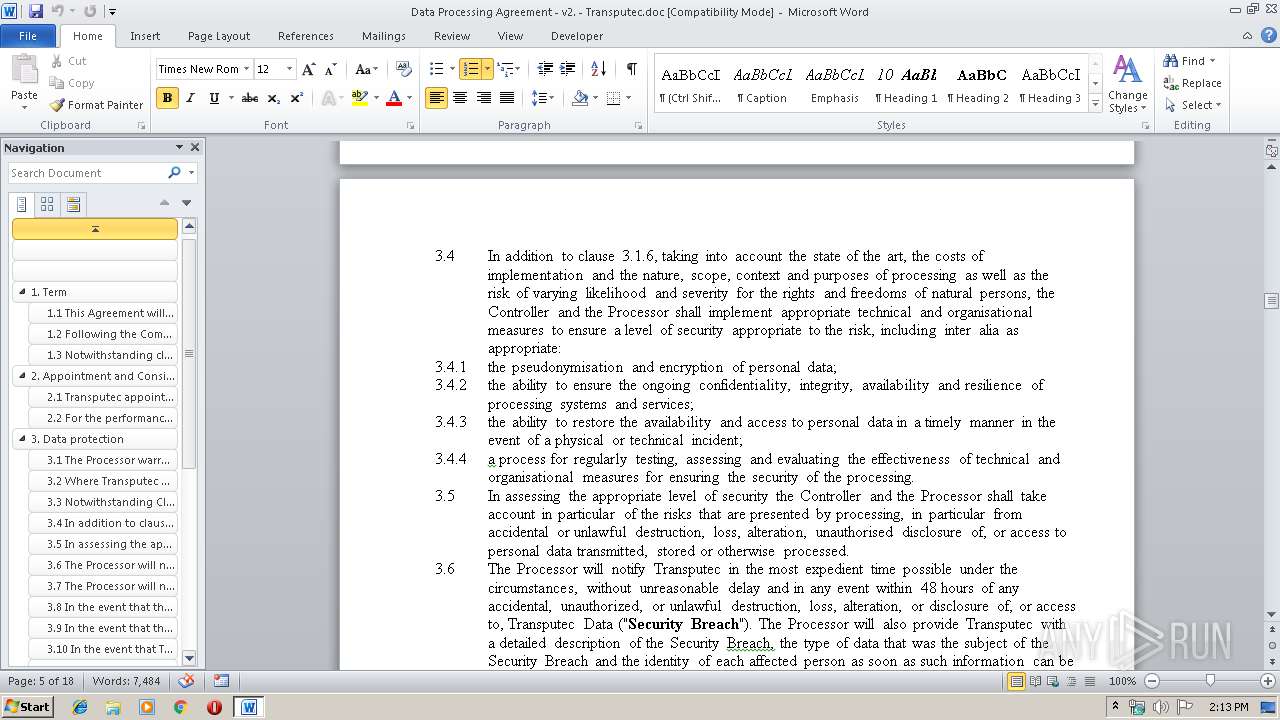Open font name dropdown
1280x720 pixels.
pos(246,69)
